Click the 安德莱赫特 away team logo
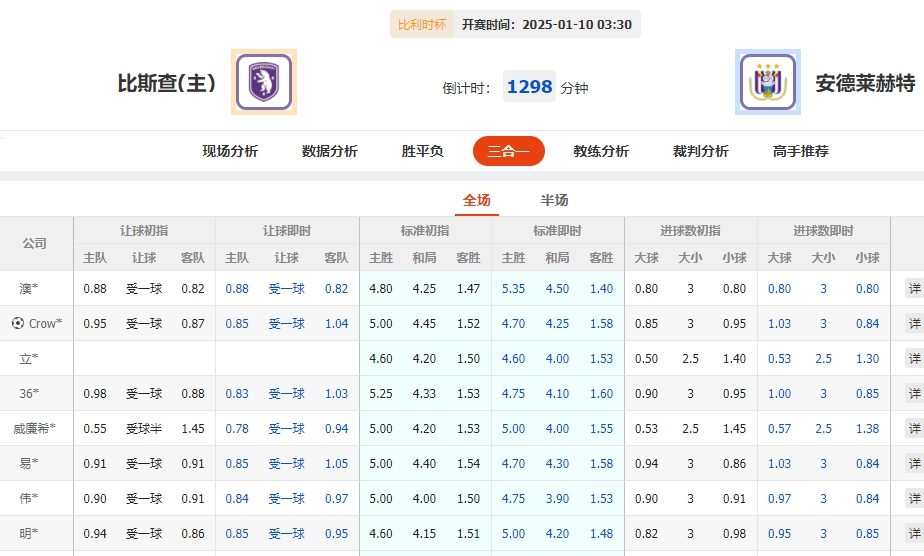The image size is (924, 556). [767, 82]
